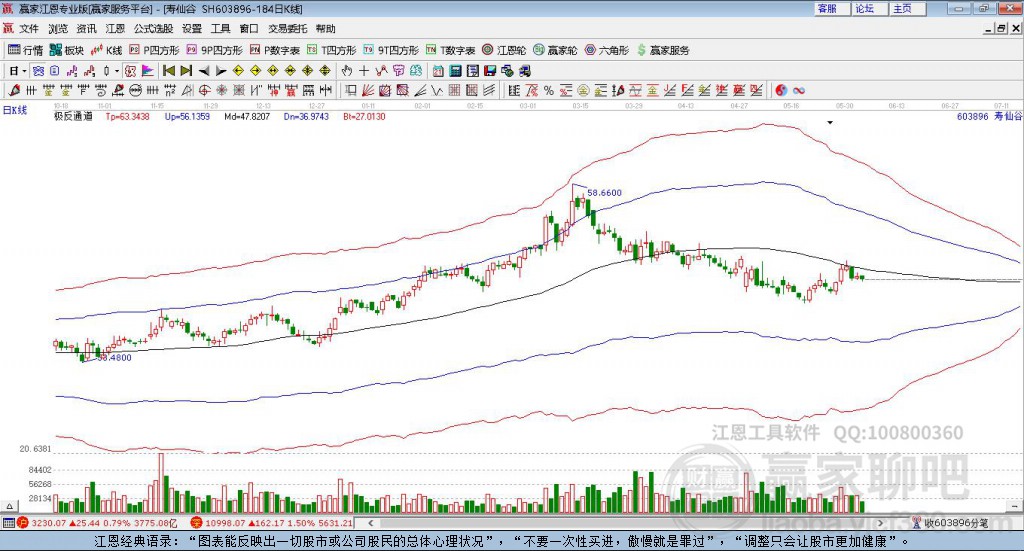Click the zigzag wave line tool
The width and height of the screenshot is (1024, 551).
click(x=437, y=90)
